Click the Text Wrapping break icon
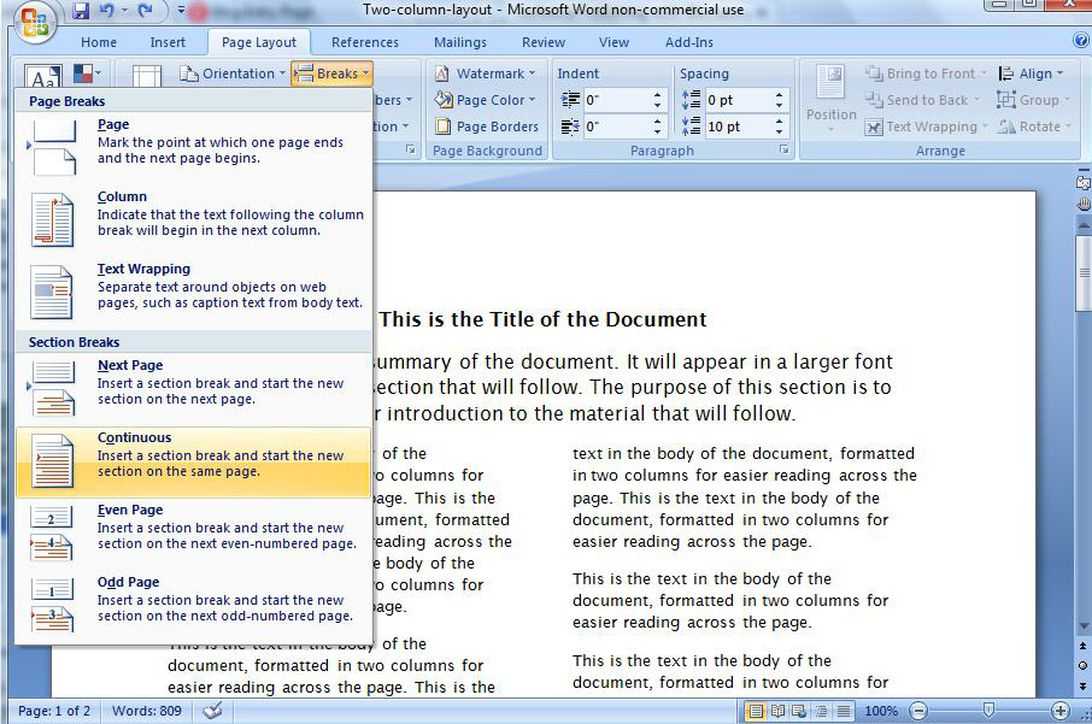 pyautogui.click(x=52, y=292)
